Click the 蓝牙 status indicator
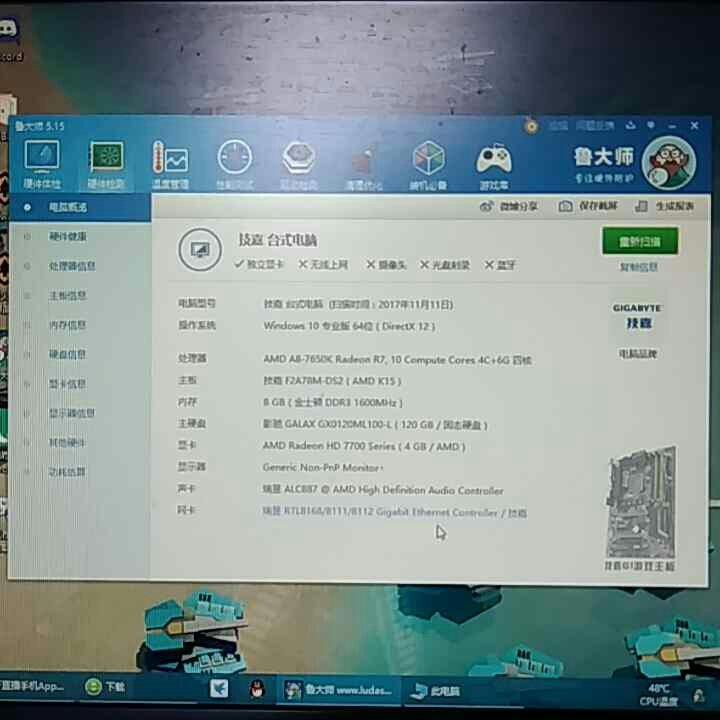This screenshot has width=720, height=720. tap(500, 265)
